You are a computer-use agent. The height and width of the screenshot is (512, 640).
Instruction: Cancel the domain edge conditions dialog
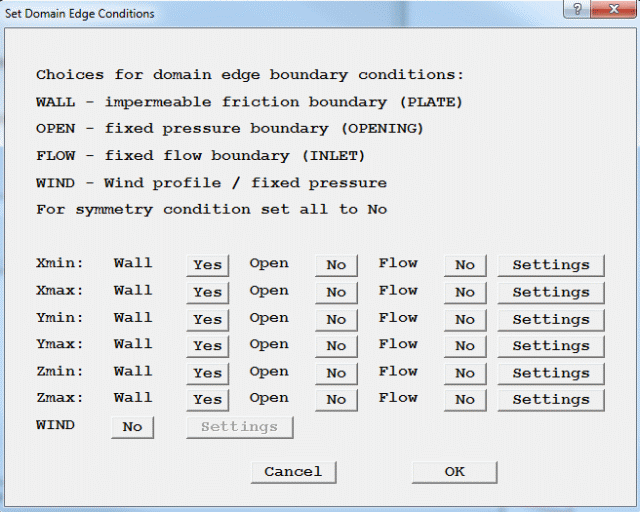click(x=293, y=471)
